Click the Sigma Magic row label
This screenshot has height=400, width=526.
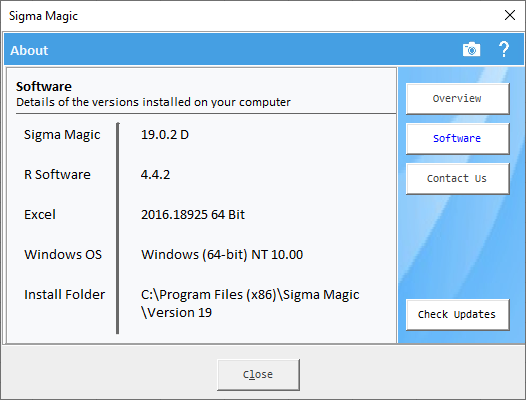pyautogui.click(x=62, y=135)
